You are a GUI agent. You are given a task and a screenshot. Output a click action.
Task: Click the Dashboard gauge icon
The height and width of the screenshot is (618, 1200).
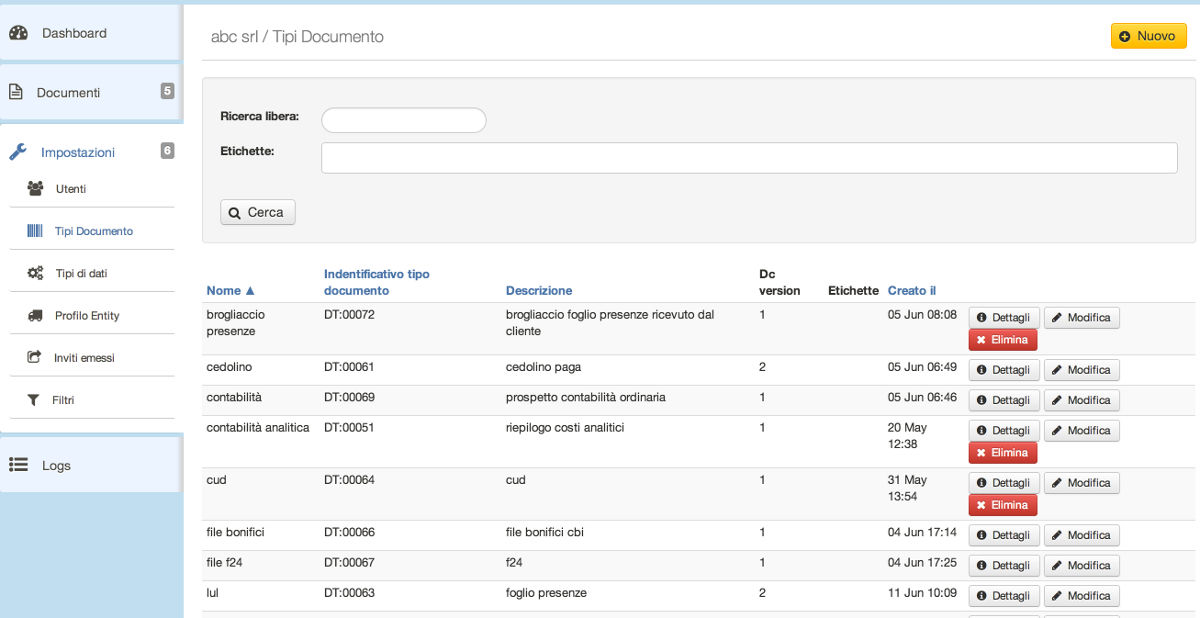(x=18, y=33)
